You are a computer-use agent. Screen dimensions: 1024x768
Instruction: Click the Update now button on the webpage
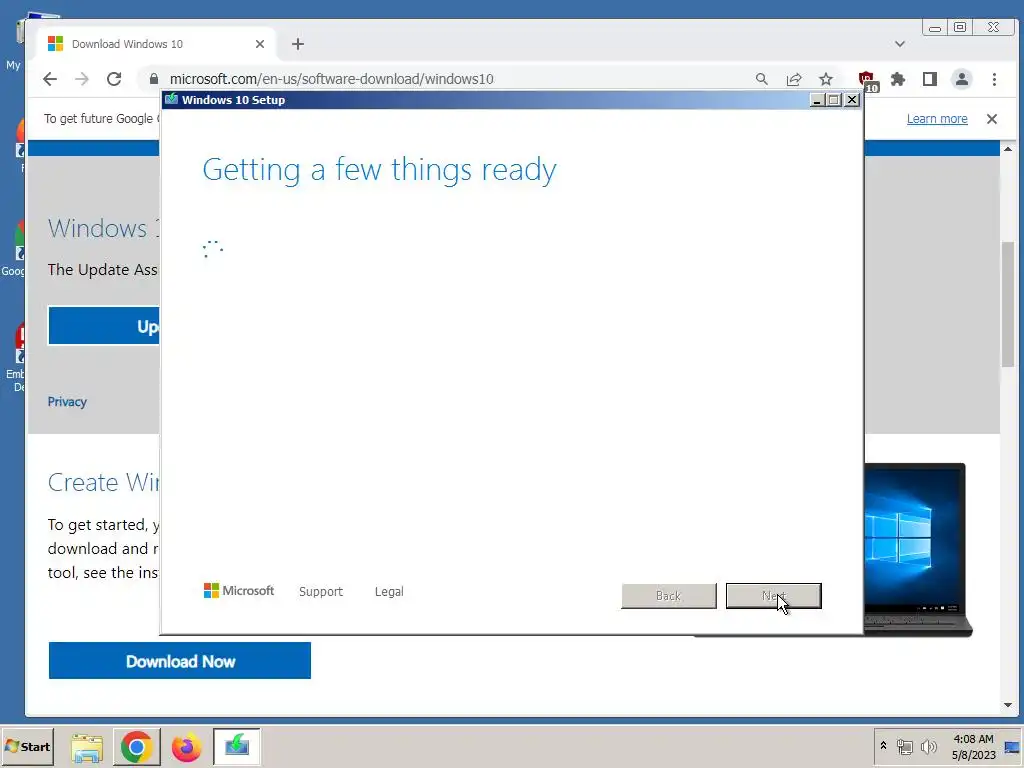pyautogui.click(x=104, y=326)
